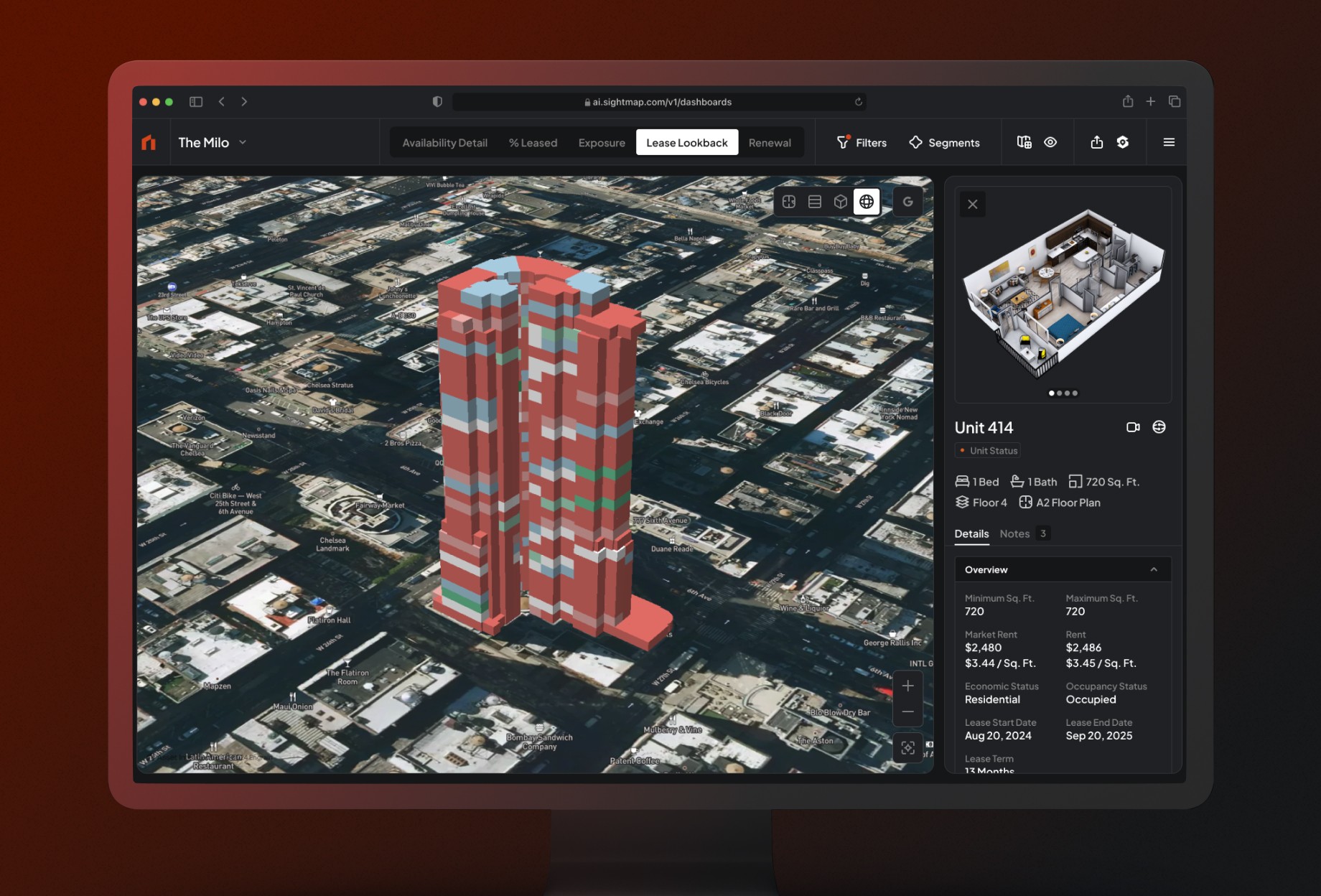Zoom in on the map

click(x=908, y=686)
